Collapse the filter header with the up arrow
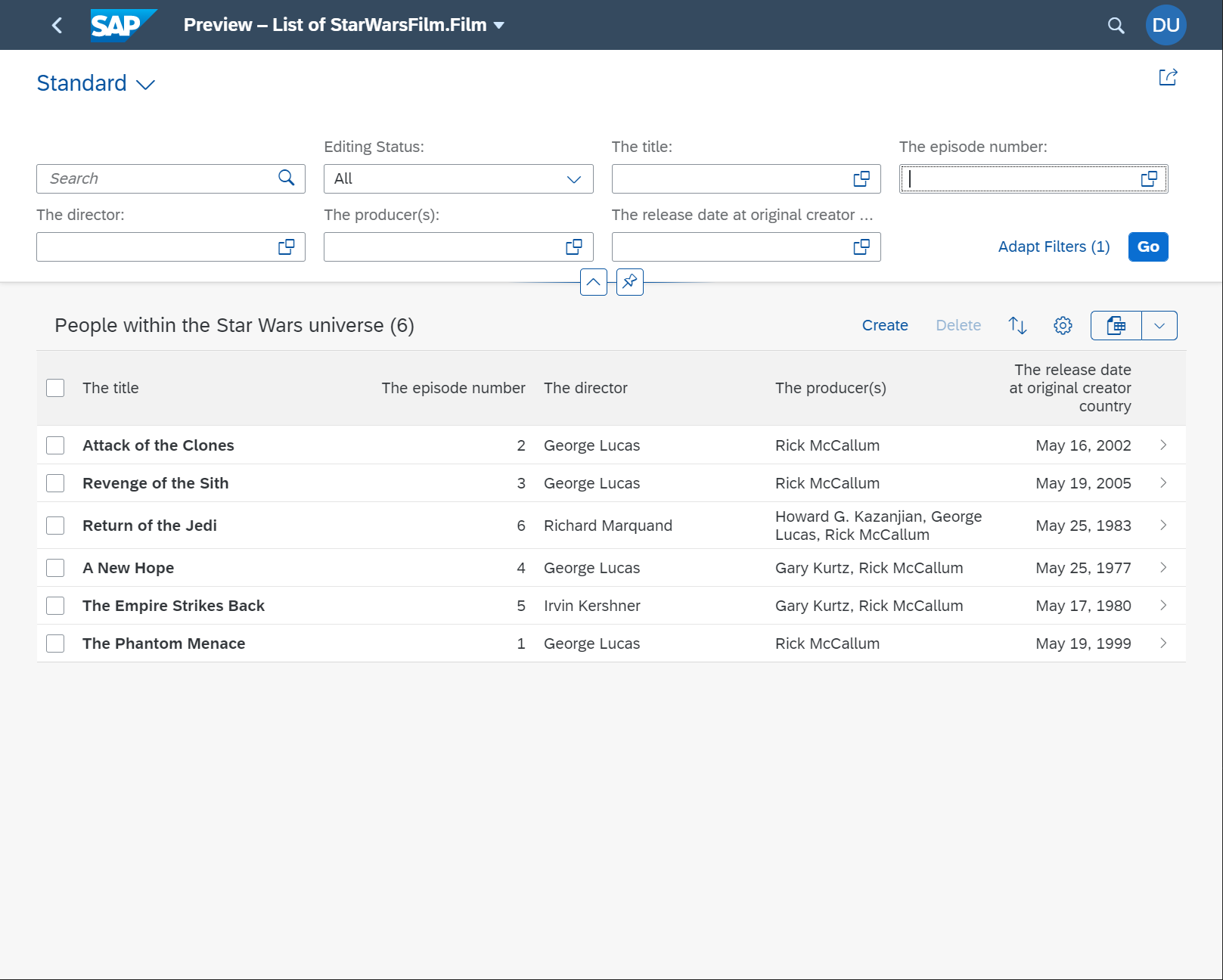 (x=594, y=282)
